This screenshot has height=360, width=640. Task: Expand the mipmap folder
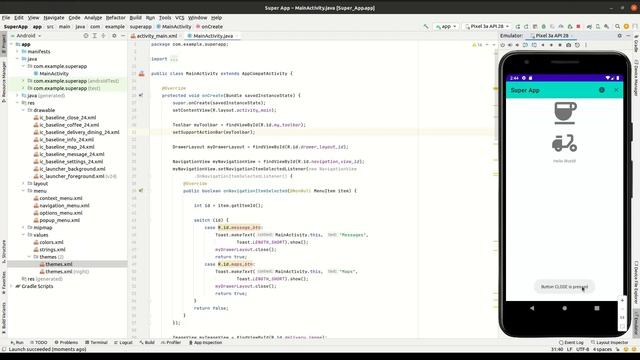click(24, 228)
